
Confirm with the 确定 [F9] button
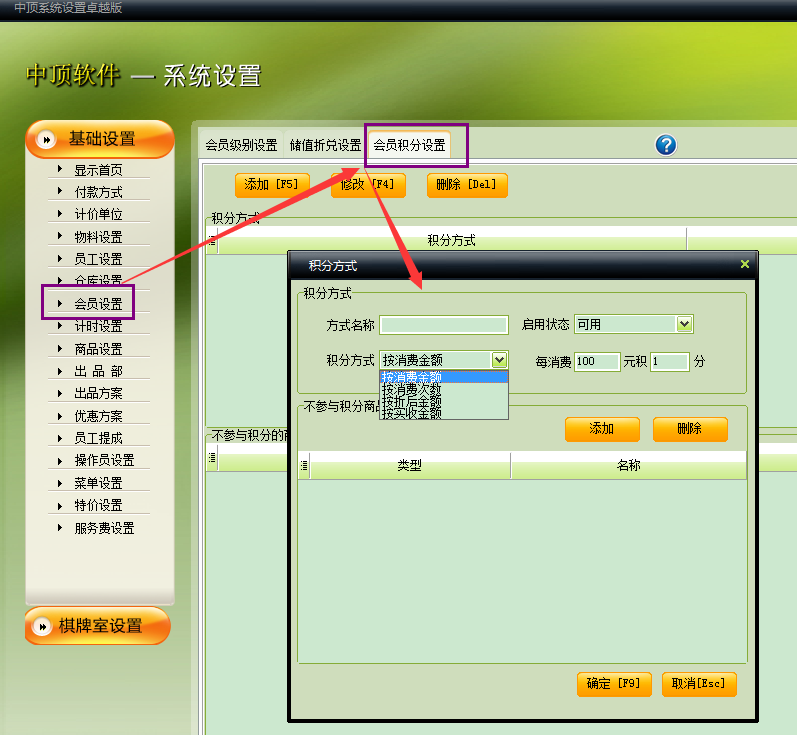coord(614,684)
